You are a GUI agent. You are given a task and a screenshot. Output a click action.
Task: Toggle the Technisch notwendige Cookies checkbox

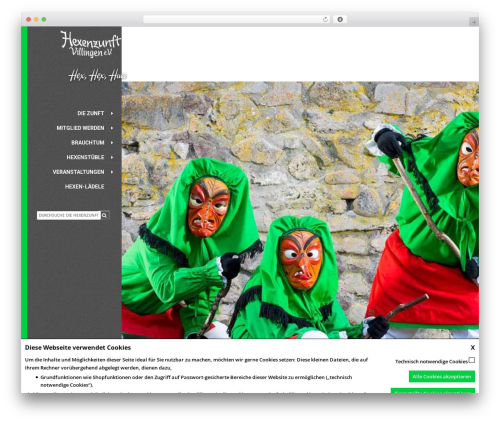(472, 360)
